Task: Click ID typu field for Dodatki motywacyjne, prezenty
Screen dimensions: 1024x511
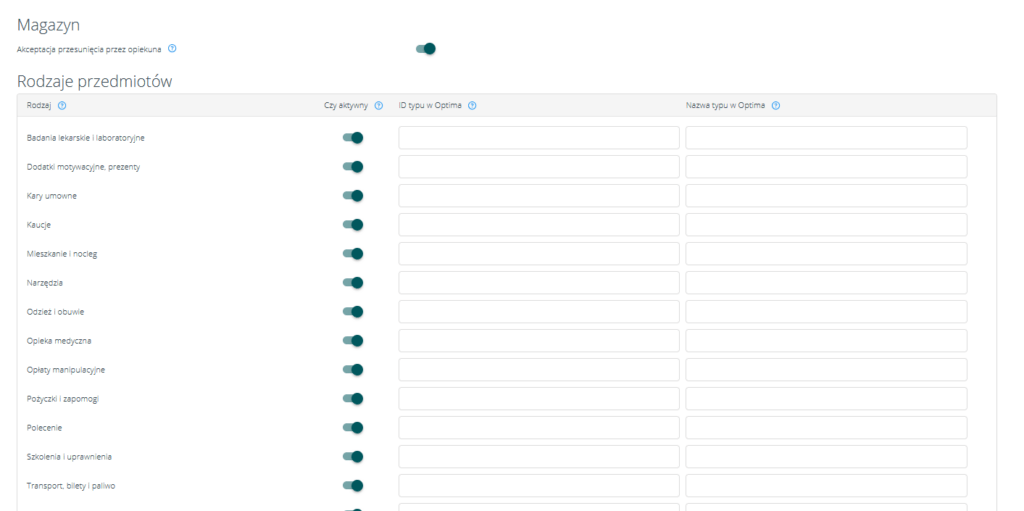Action: click(538, 167)
